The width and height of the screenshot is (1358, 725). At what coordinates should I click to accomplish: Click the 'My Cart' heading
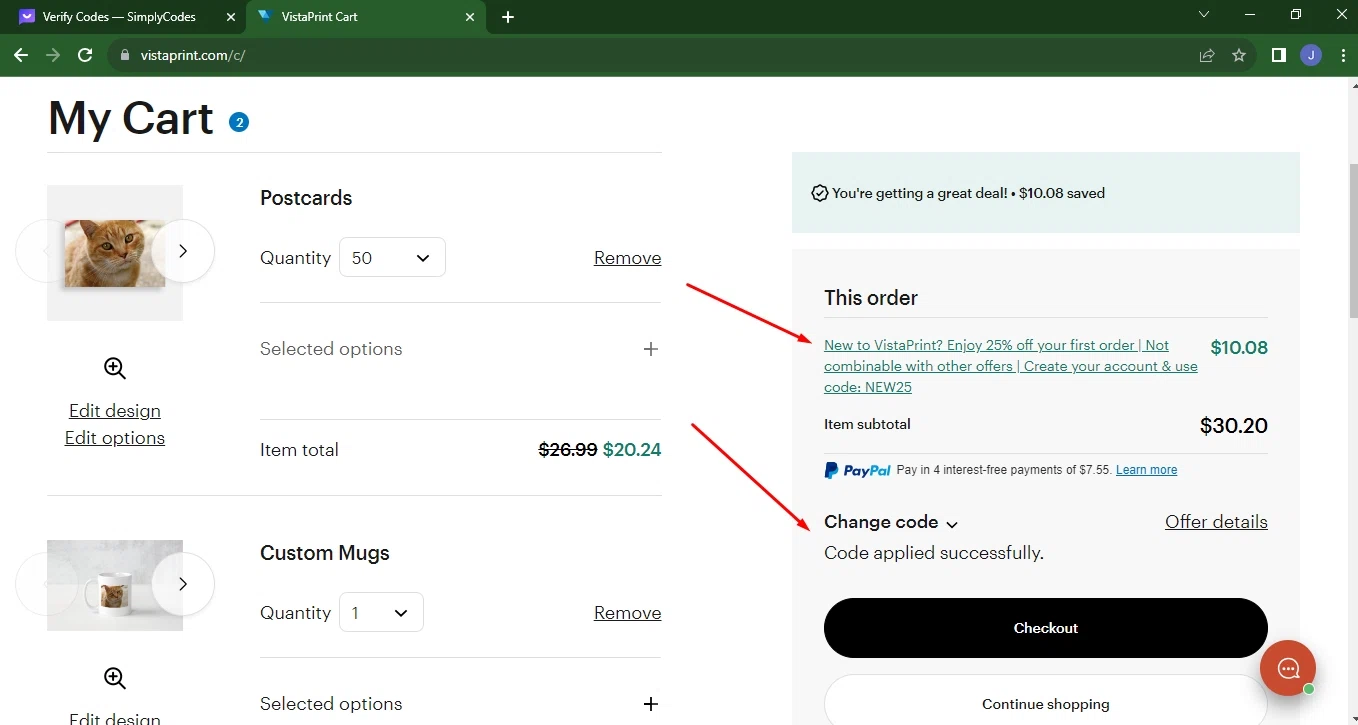(131, 118)
